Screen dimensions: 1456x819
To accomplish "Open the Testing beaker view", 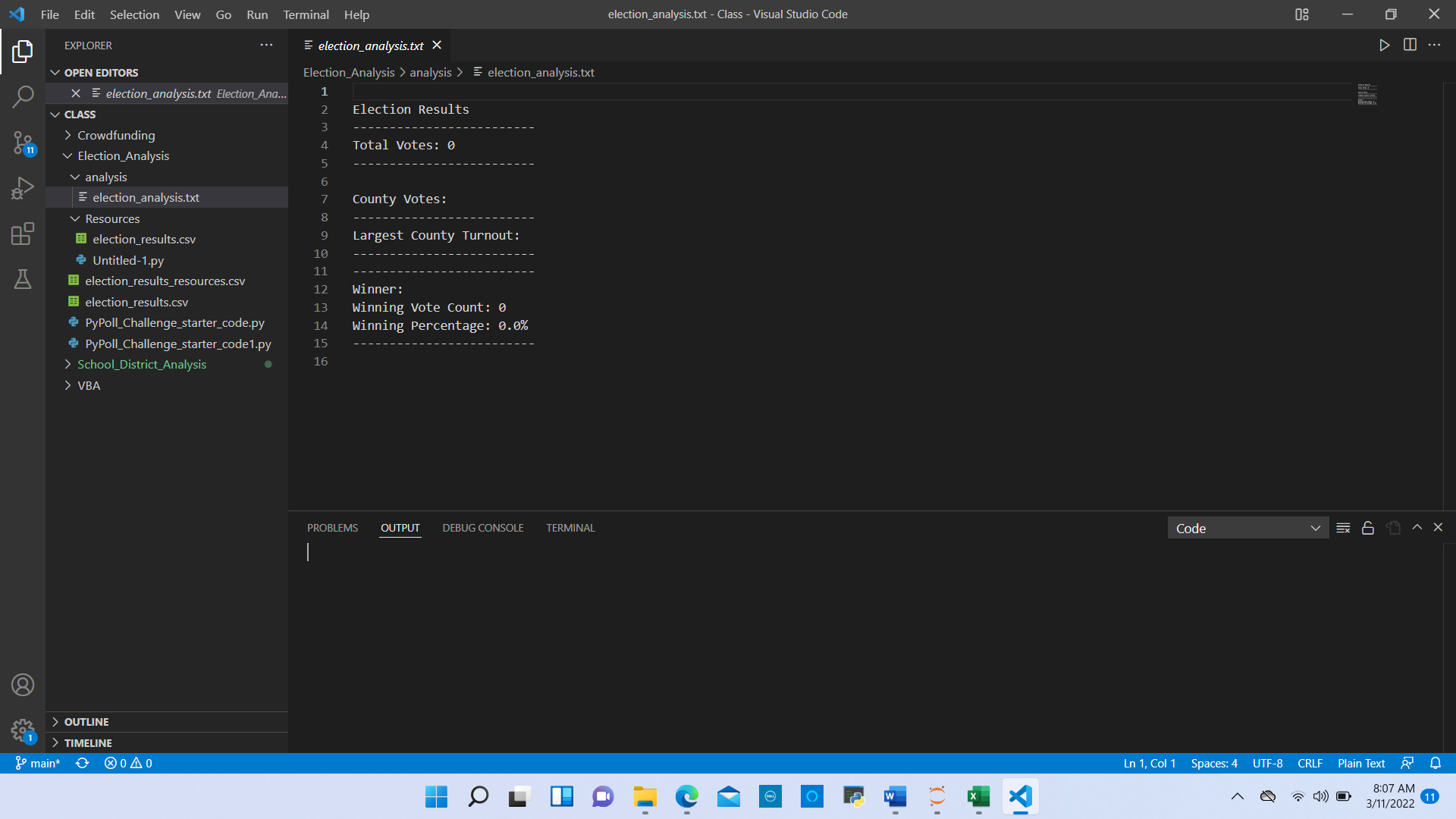I will 23,279.
